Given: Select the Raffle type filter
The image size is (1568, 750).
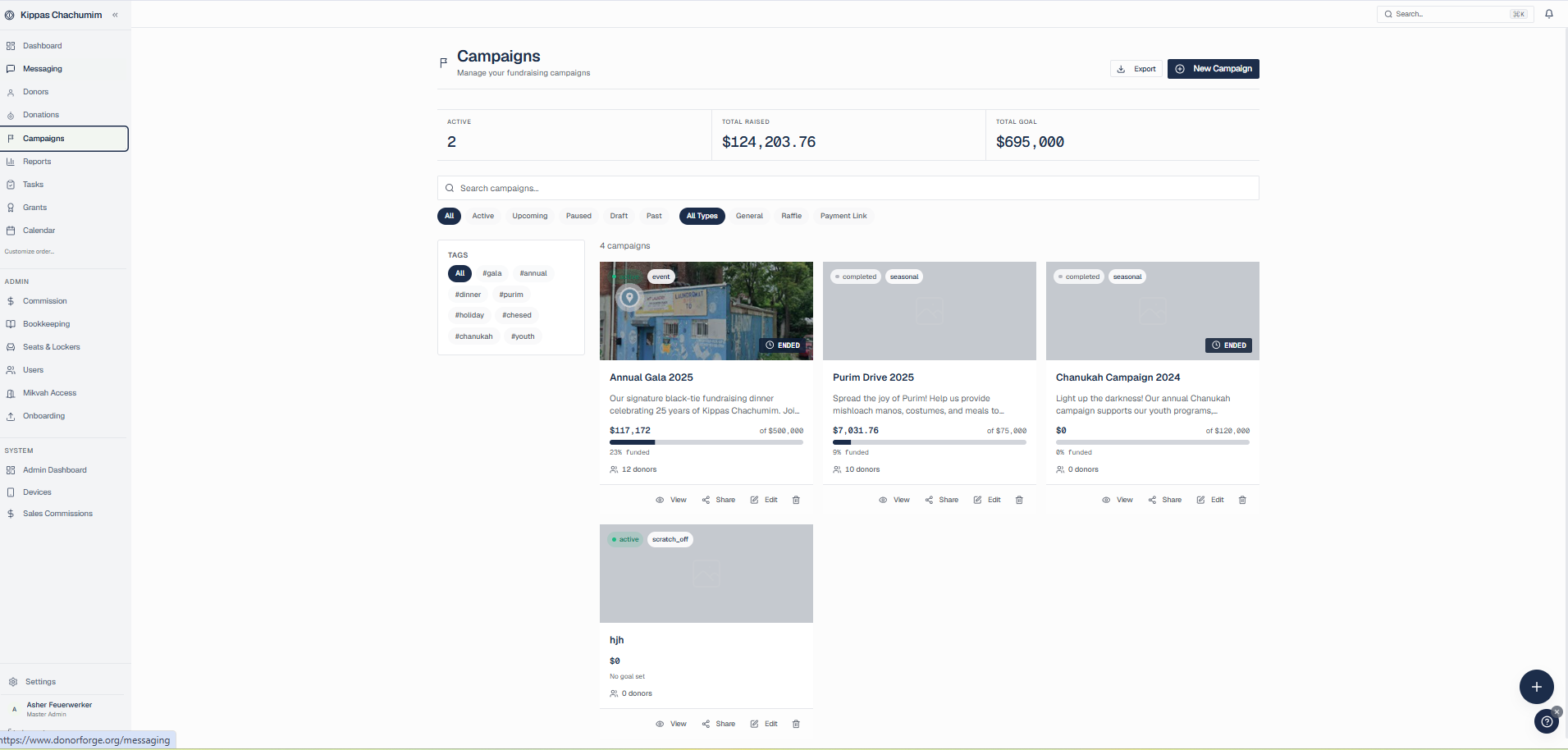Looking at the screenshot, I should 792,216.
